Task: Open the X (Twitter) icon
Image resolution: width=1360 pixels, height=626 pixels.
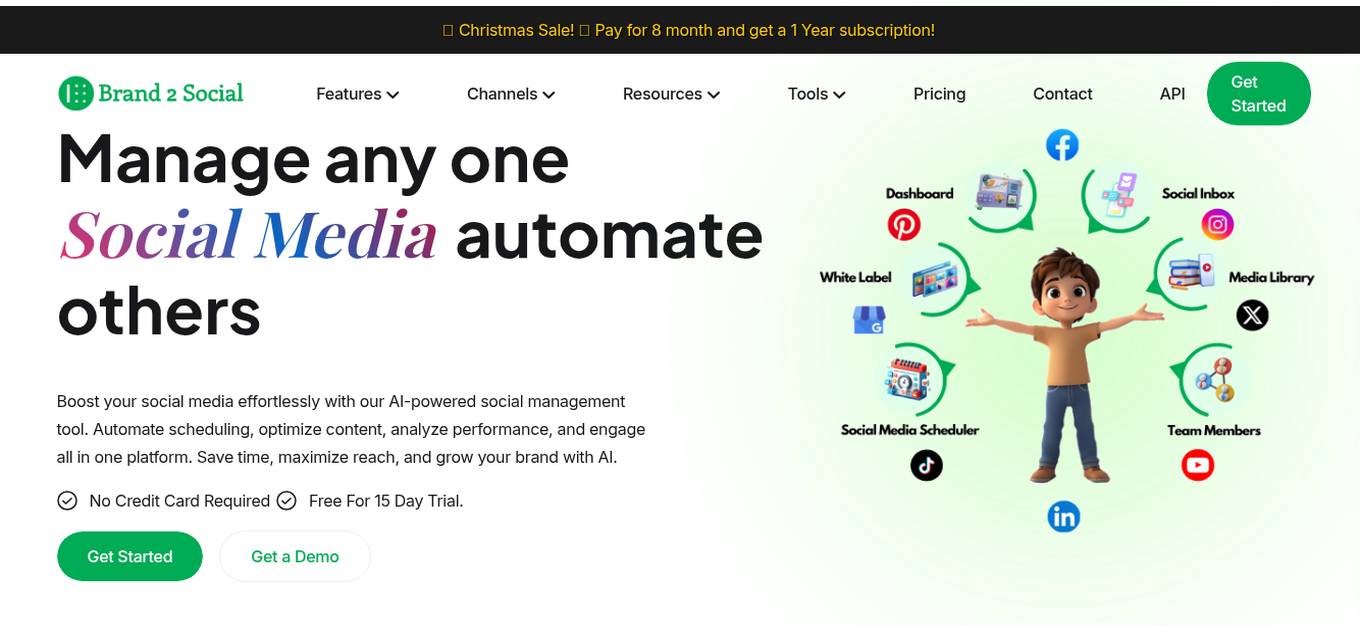Action: click(1252, 315)
